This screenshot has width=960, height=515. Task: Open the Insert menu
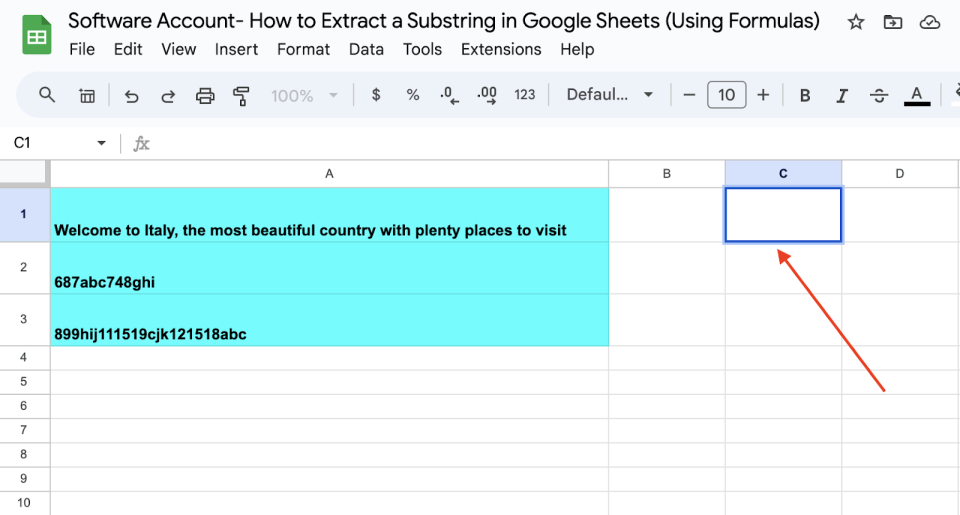236,49
